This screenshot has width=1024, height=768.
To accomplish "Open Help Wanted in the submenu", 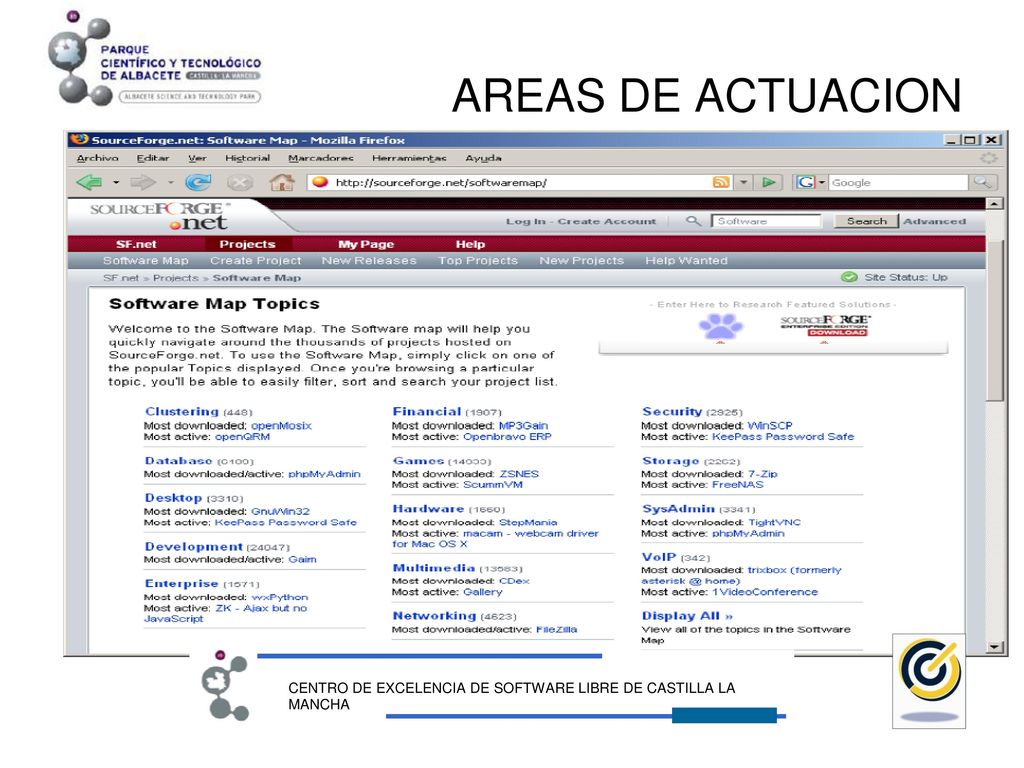I will tap(686, 261).
